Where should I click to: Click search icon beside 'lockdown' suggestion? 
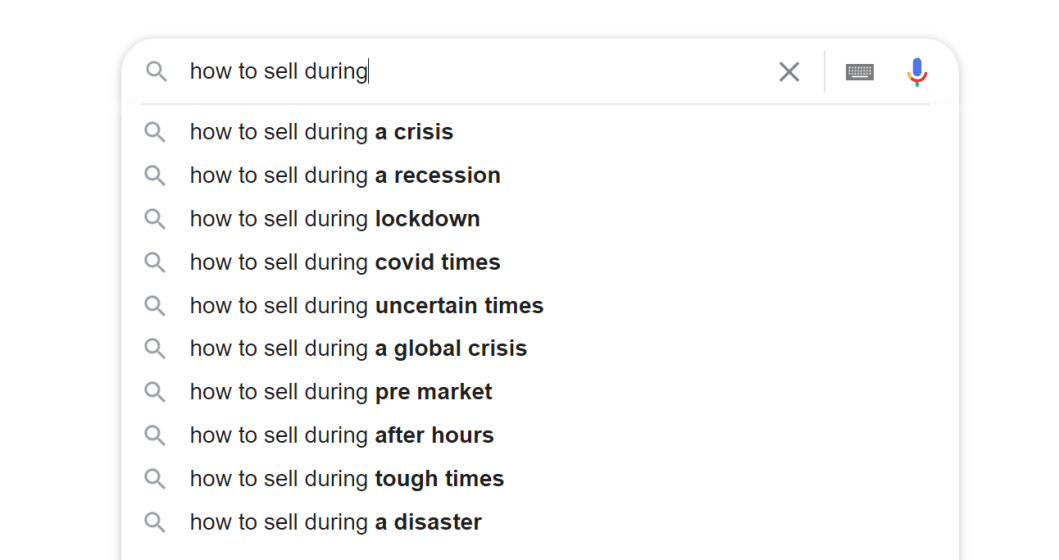point(155,219)
